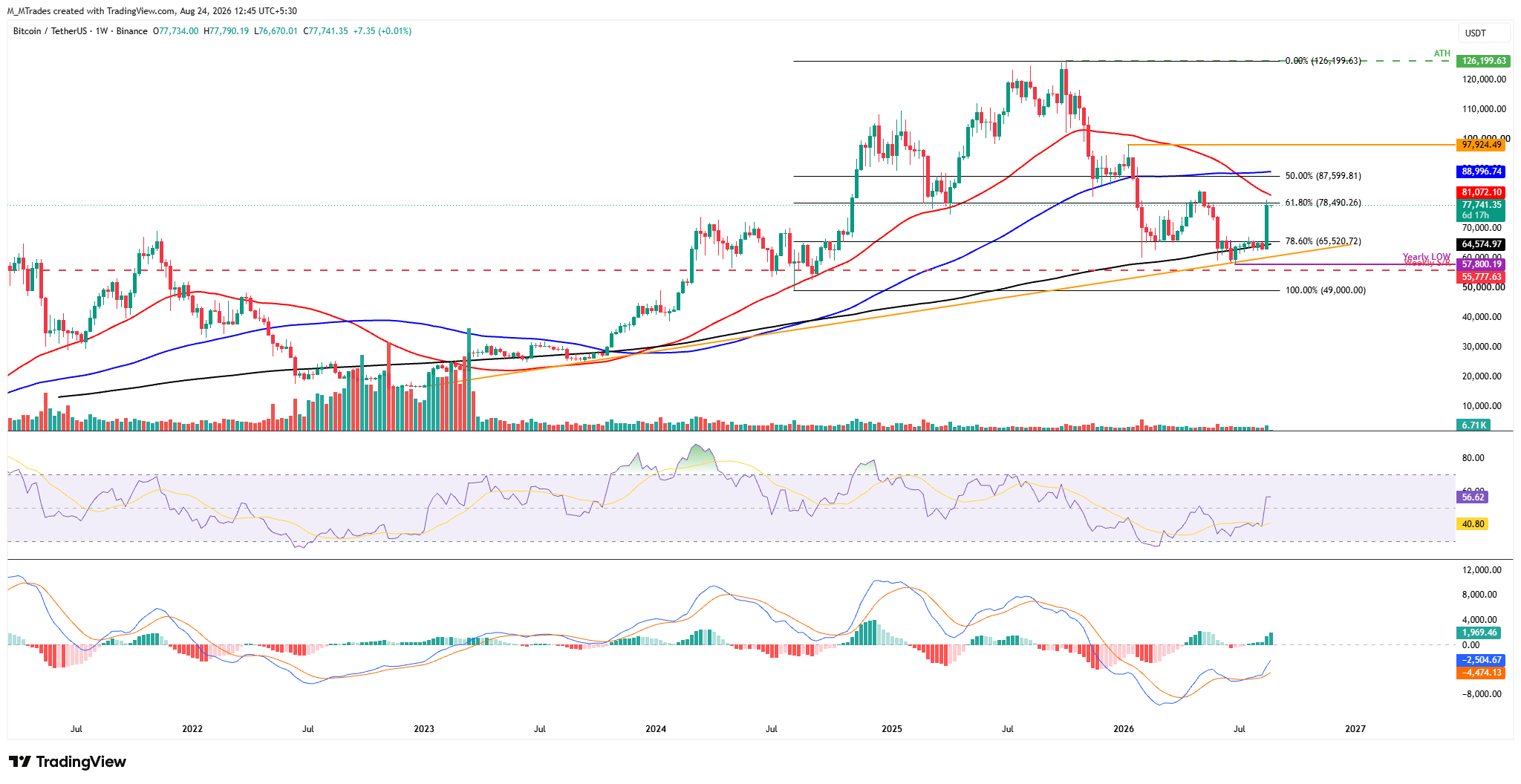
Task: Select the blue MACD tag −2,504.67
Action: pos(1480,660)
